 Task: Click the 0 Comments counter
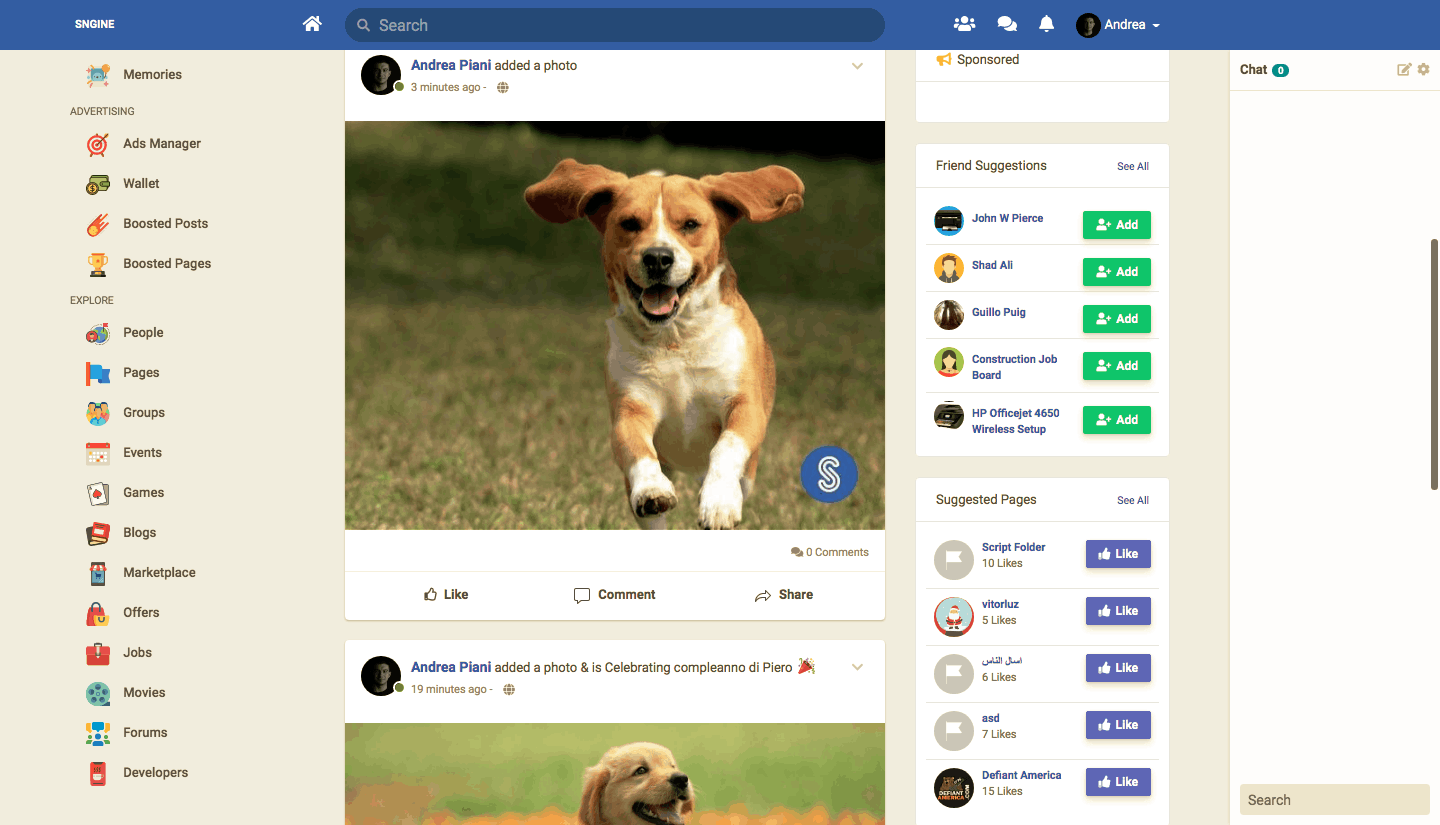(830, 552)
